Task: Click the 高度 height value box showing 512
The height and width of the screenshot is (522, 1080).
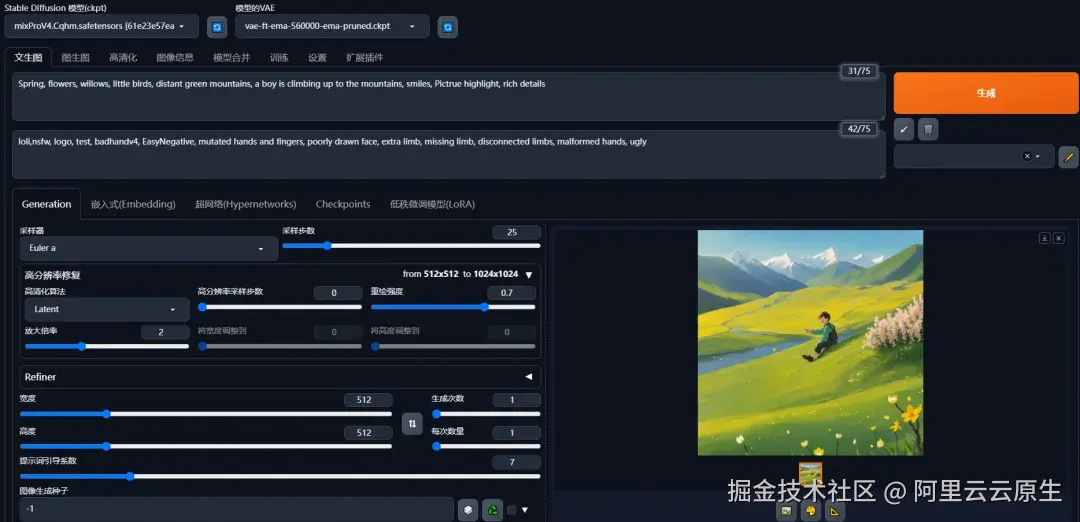Action: (x=368, y=432)
